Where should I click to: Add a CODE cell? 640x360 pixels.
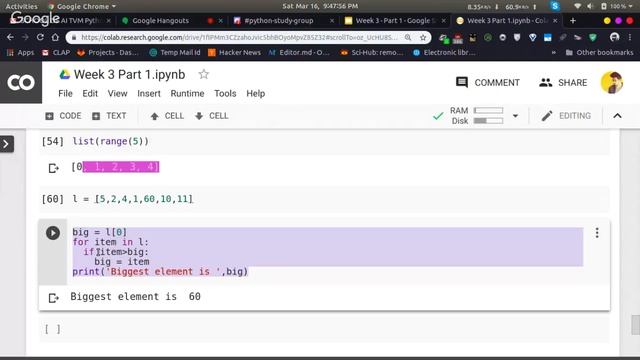pyautogui.click(x=63, y=116)
